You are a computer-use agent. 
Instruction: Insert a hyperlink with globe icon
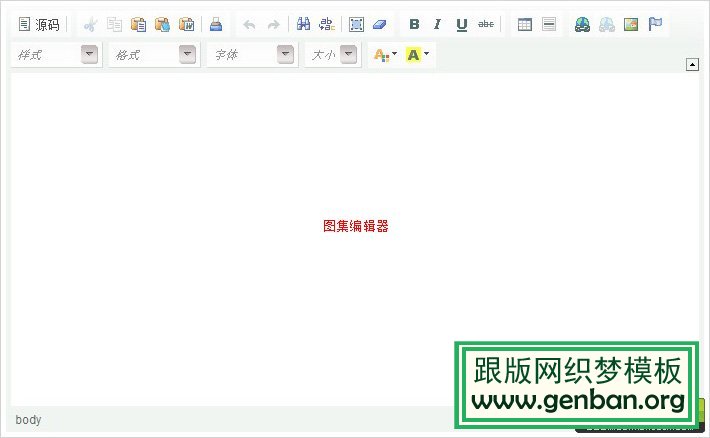(582, 24)
